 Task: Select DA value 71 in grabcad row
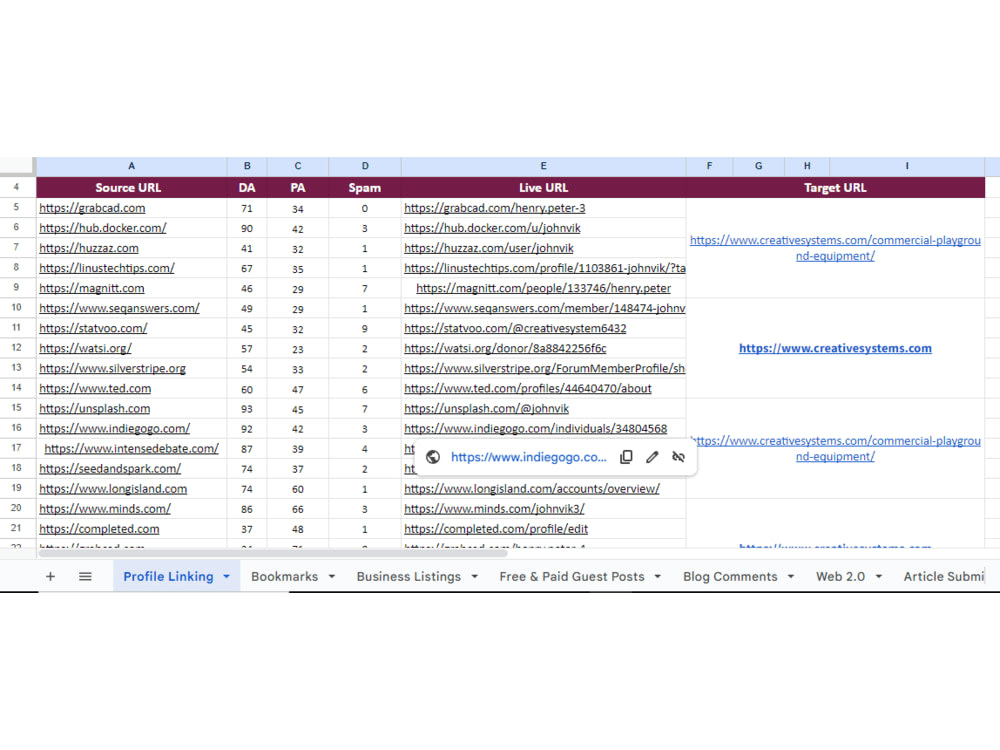[x=247, y=209]
